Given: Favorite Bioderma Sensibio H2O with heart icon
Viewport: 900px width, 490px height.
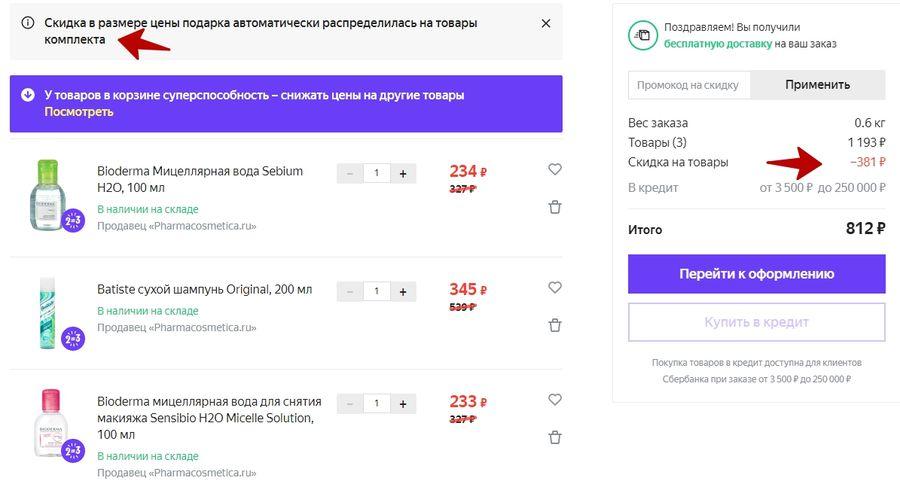Looking at the screenshot, I should [554, 399].
